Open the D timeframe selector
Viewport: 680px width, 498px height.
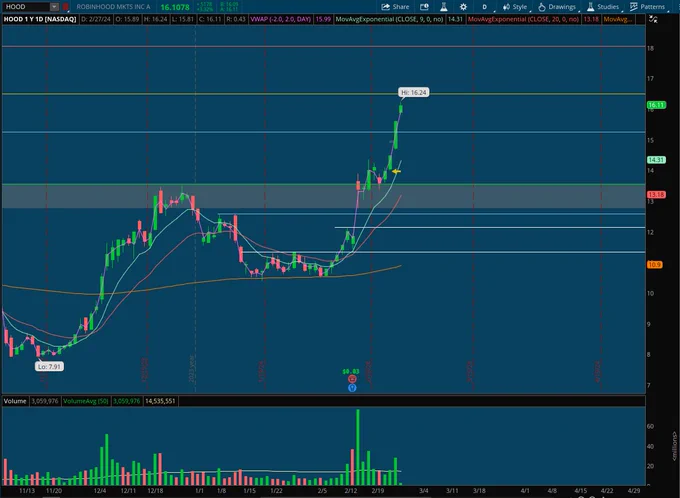tap(484, 7)
